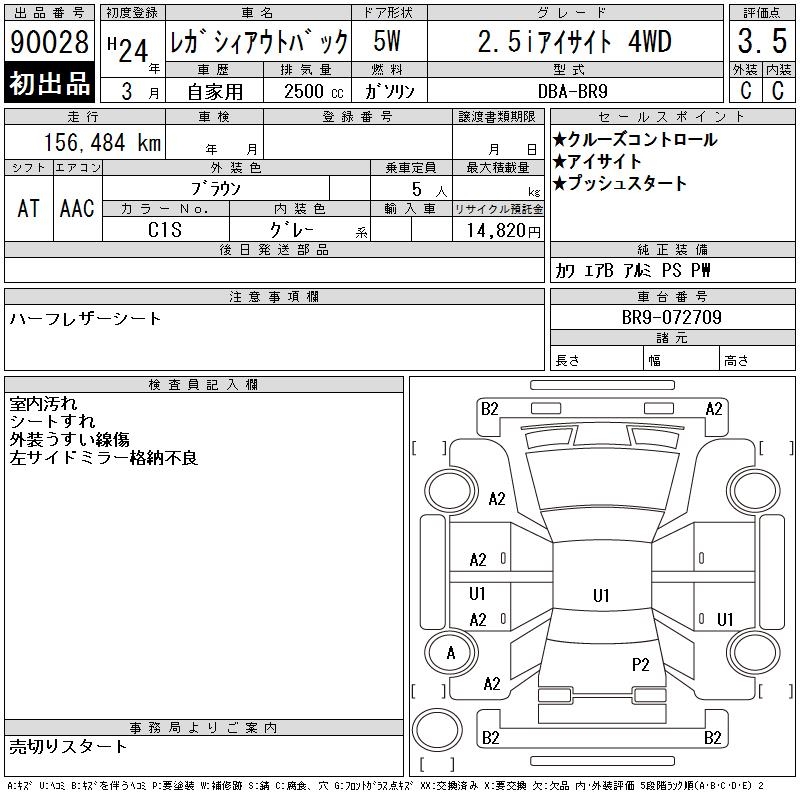Click the door shape value 5W
The height and width of the screenshot is (800, 800).
point(387,41)
